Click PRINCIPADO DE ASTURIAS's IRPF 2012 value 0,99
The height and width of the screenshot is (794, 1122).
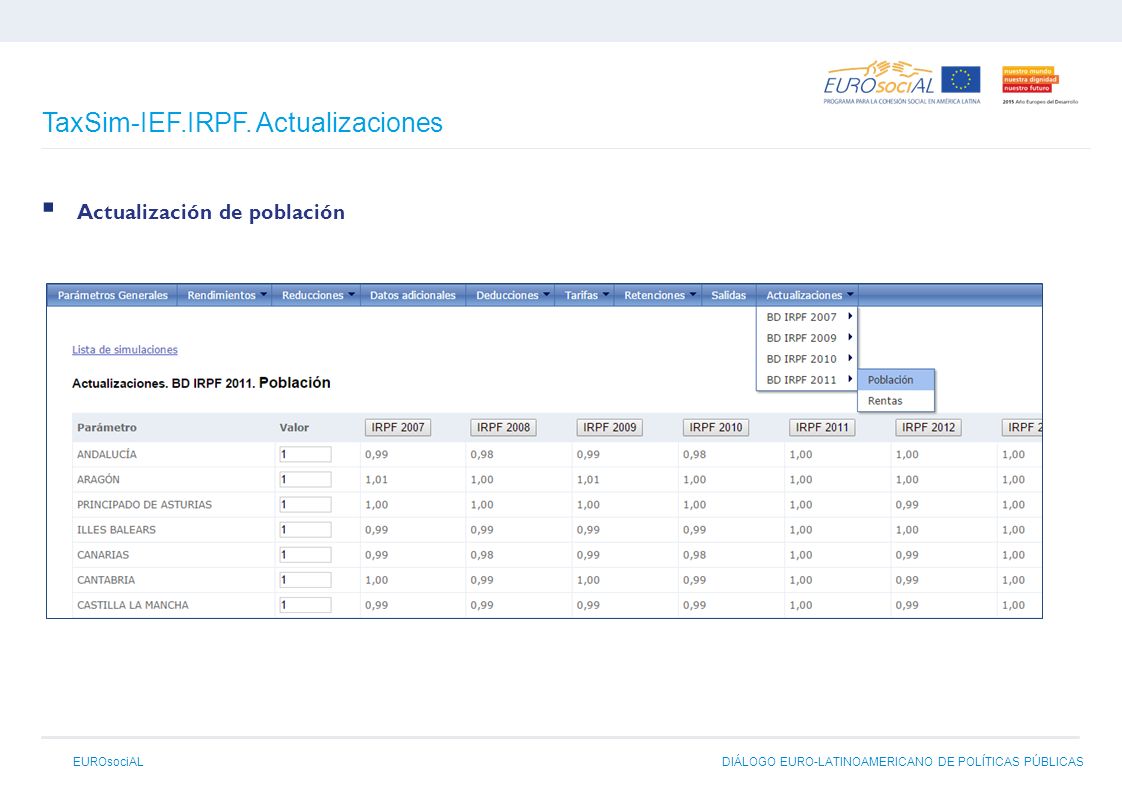[x=907, y=505]
